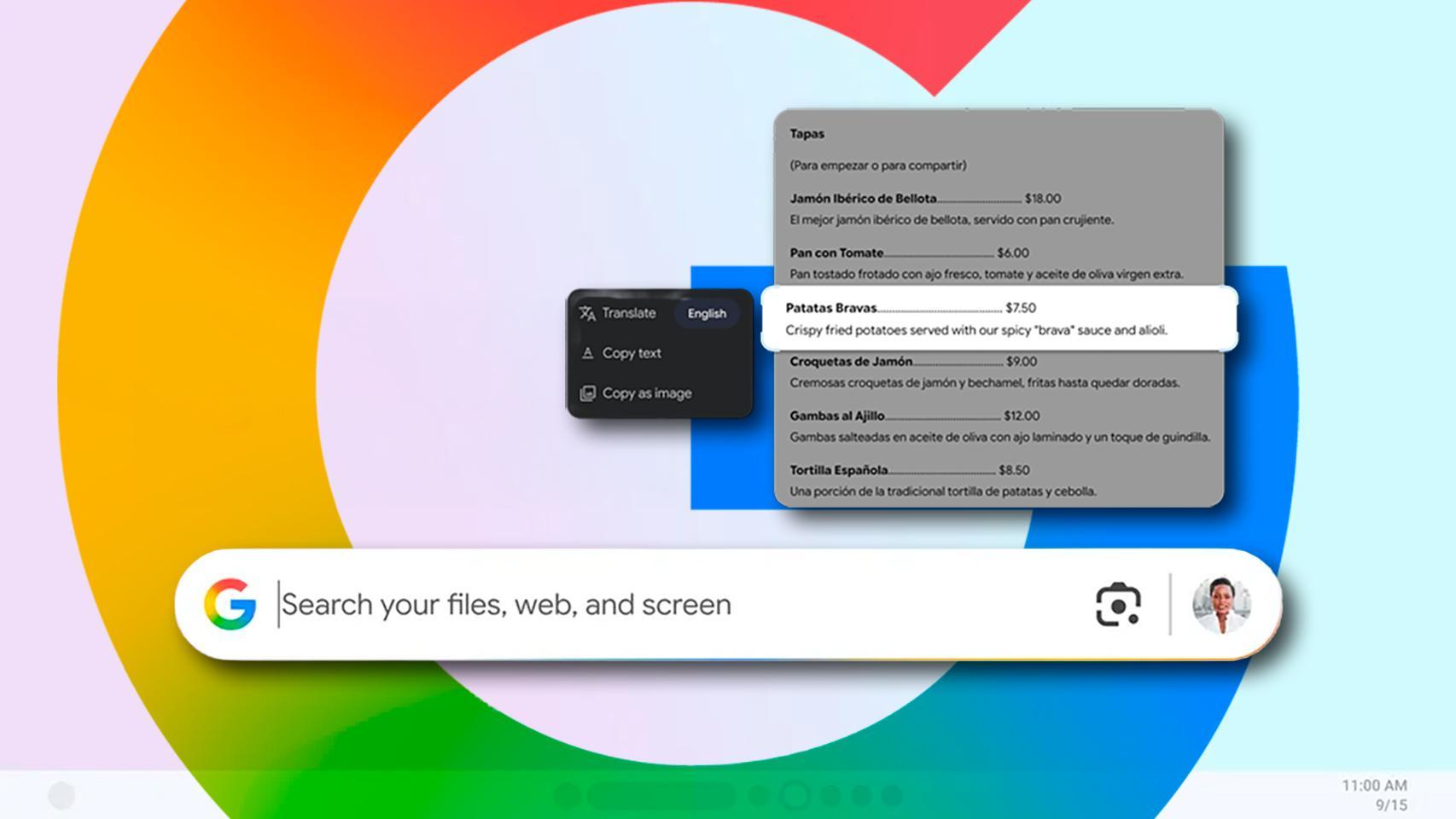Open the user profile avatar

point(1221,605)
